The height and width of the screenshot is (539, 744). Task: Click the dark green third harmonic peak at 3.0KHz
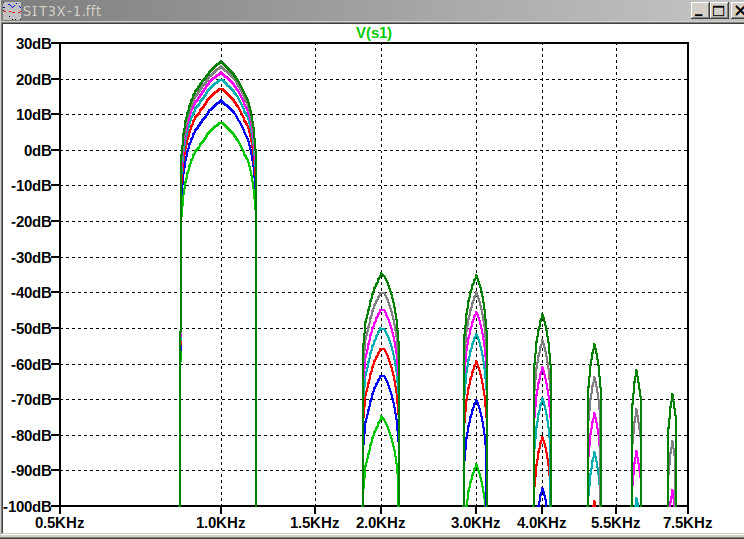[x=476, y=277]
